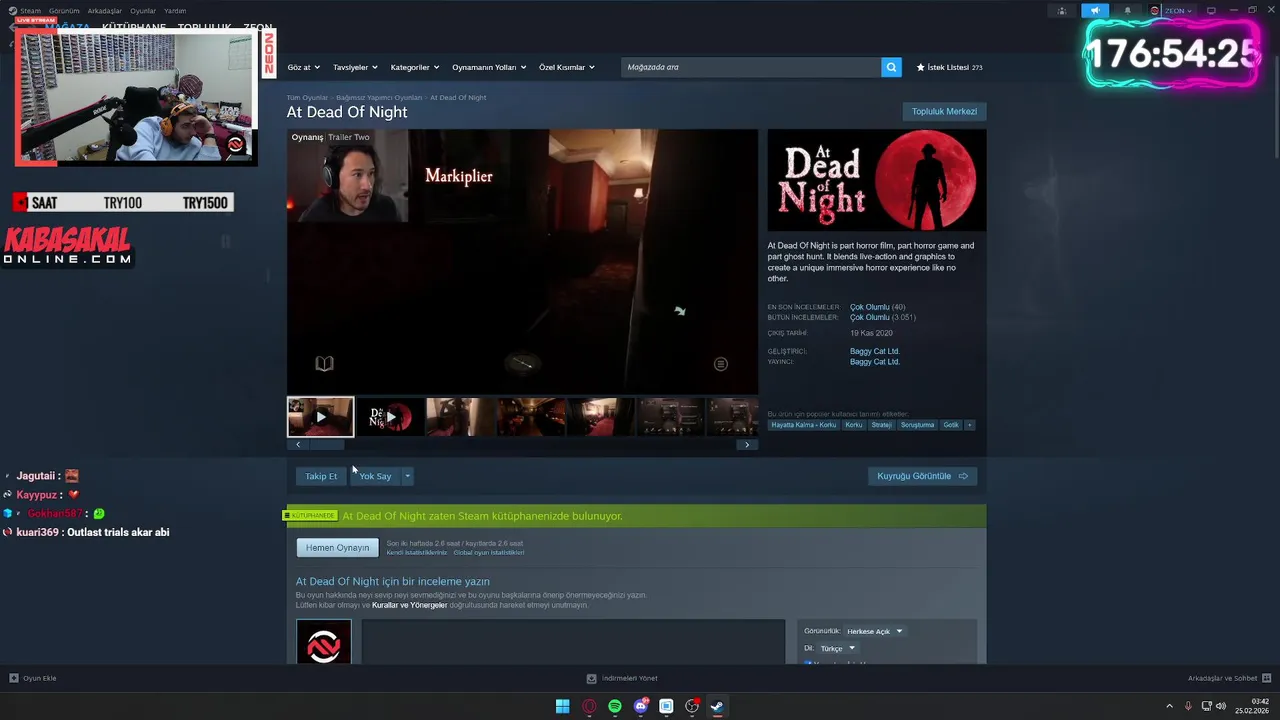Switch to Big Picture mode icon
The image size is (1280, 720).
click(x=1211, y=11)
